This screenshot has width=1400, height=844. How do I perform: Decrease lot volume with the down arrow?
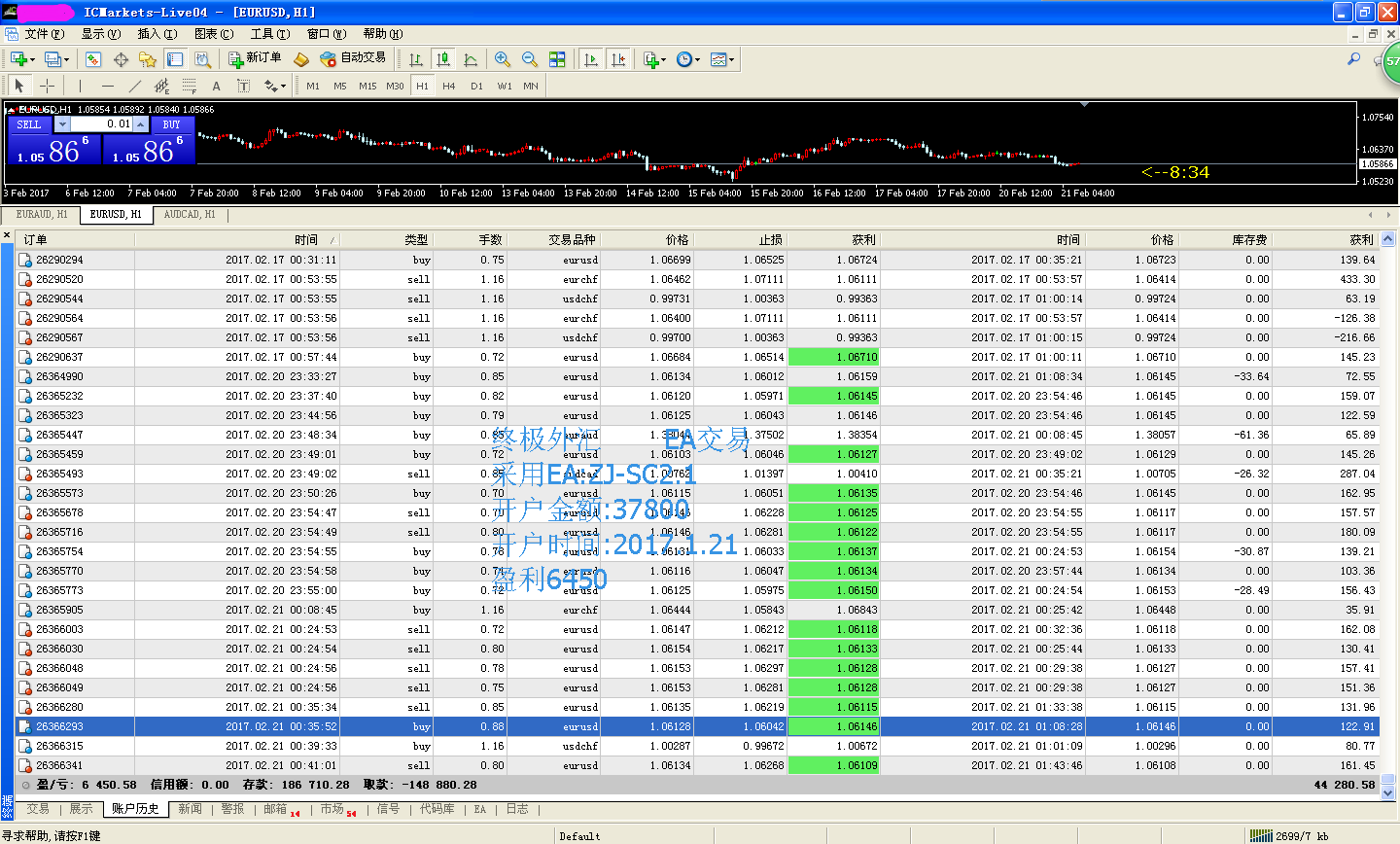pyautogui.click(x=62, y=124)
